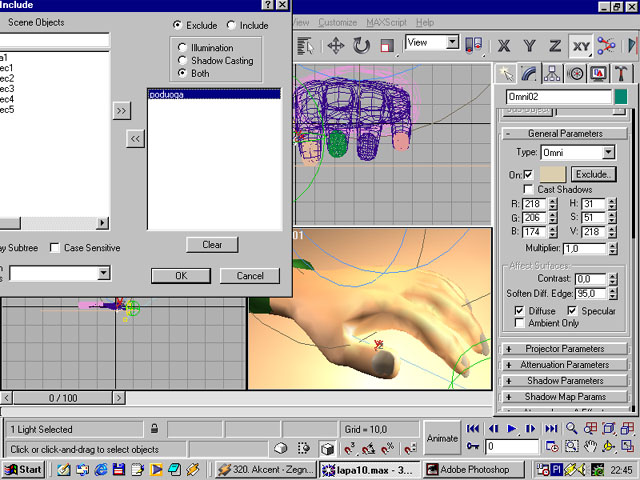This screenshot has width=640, height=480.
Task: Expand the Projector Parameters rollout
Action: [x=565, y=349]
